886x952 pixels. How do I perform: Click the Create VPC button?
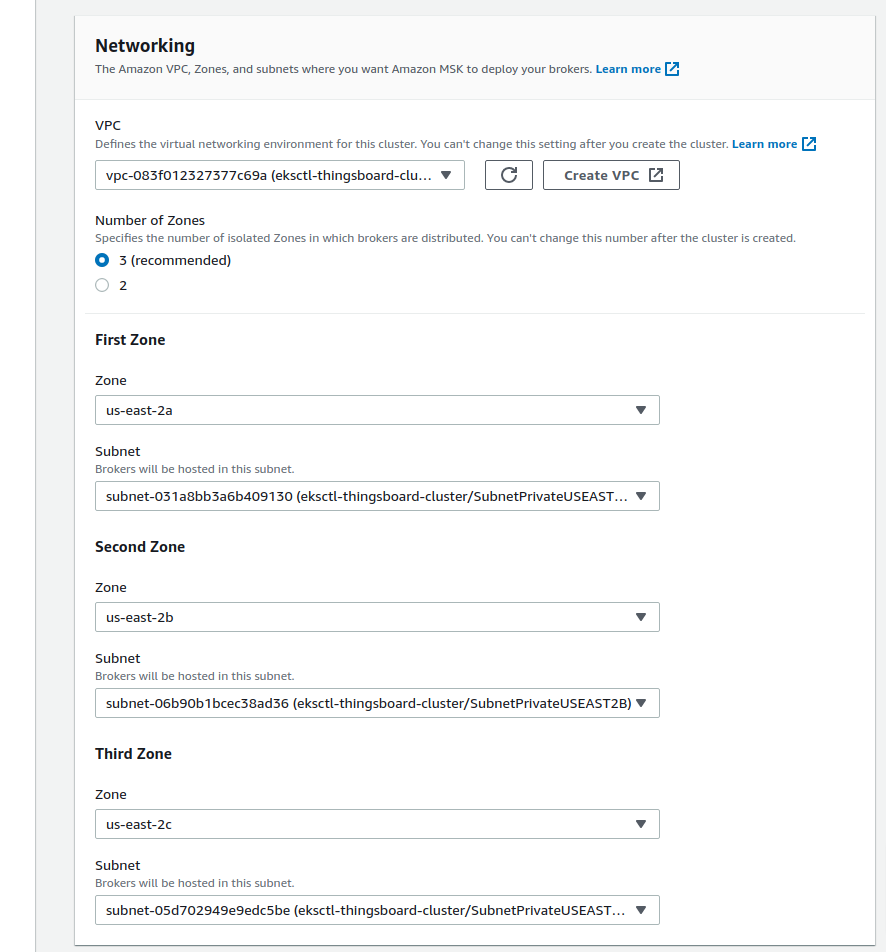point(611,175)
